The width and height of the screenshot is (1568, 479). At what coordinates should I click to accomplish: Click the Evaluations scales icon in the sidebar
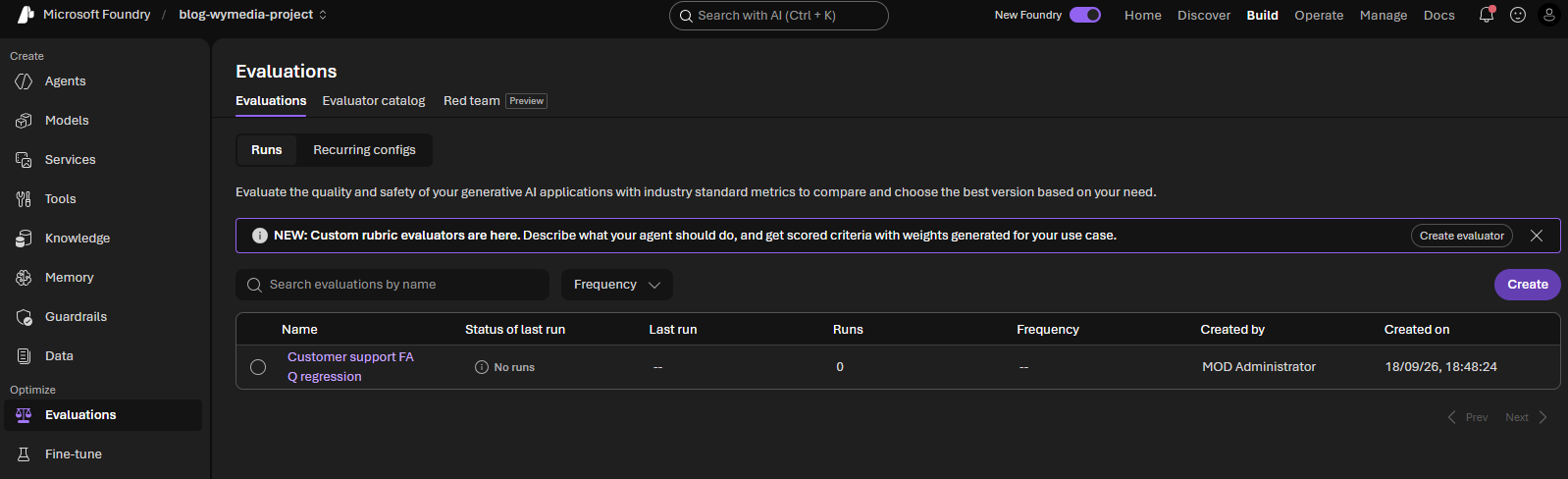point(25,415)
